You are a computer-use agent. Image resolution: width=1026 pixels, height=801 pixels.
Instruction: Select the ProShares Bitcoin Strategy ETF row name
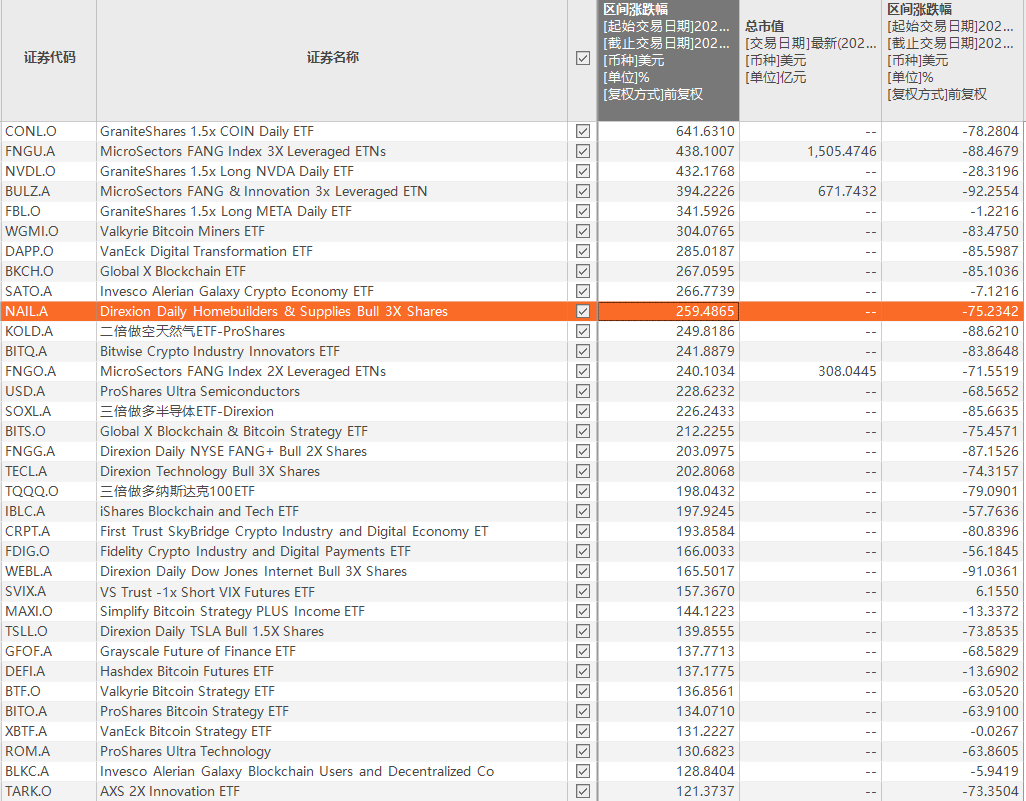coord(194,711)
